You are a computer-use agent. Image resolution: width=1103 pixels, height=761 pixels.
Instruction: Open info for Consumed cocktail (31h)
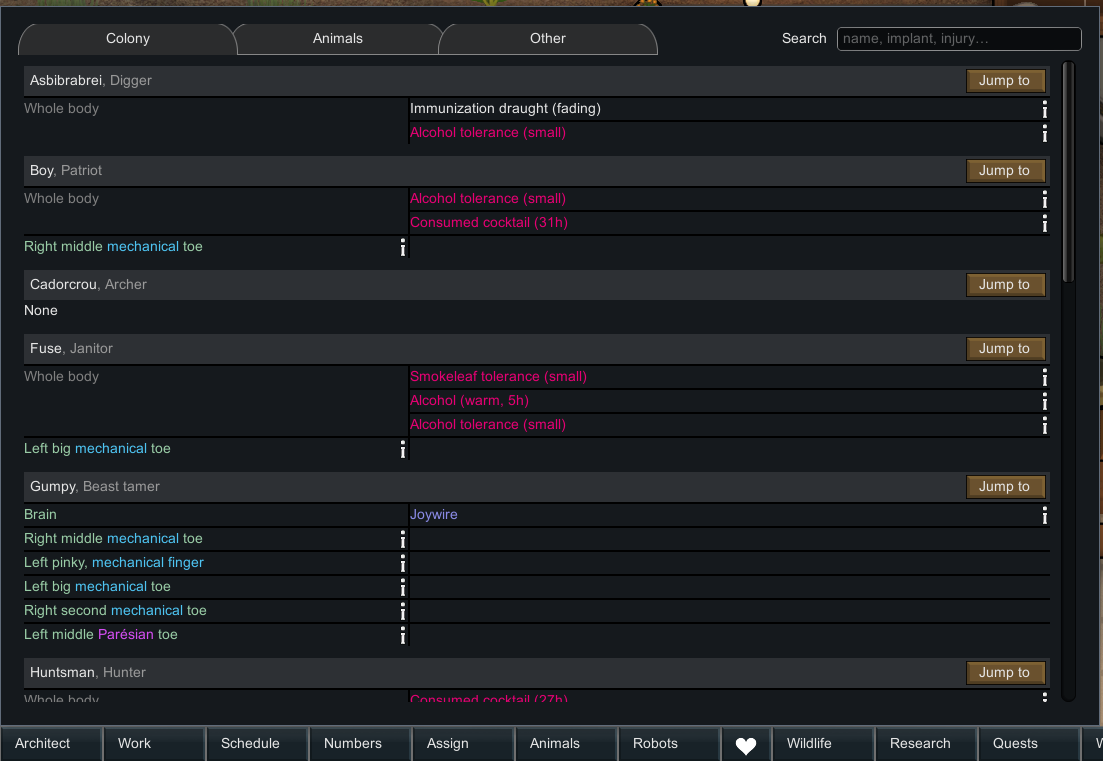click(1045, 223)
